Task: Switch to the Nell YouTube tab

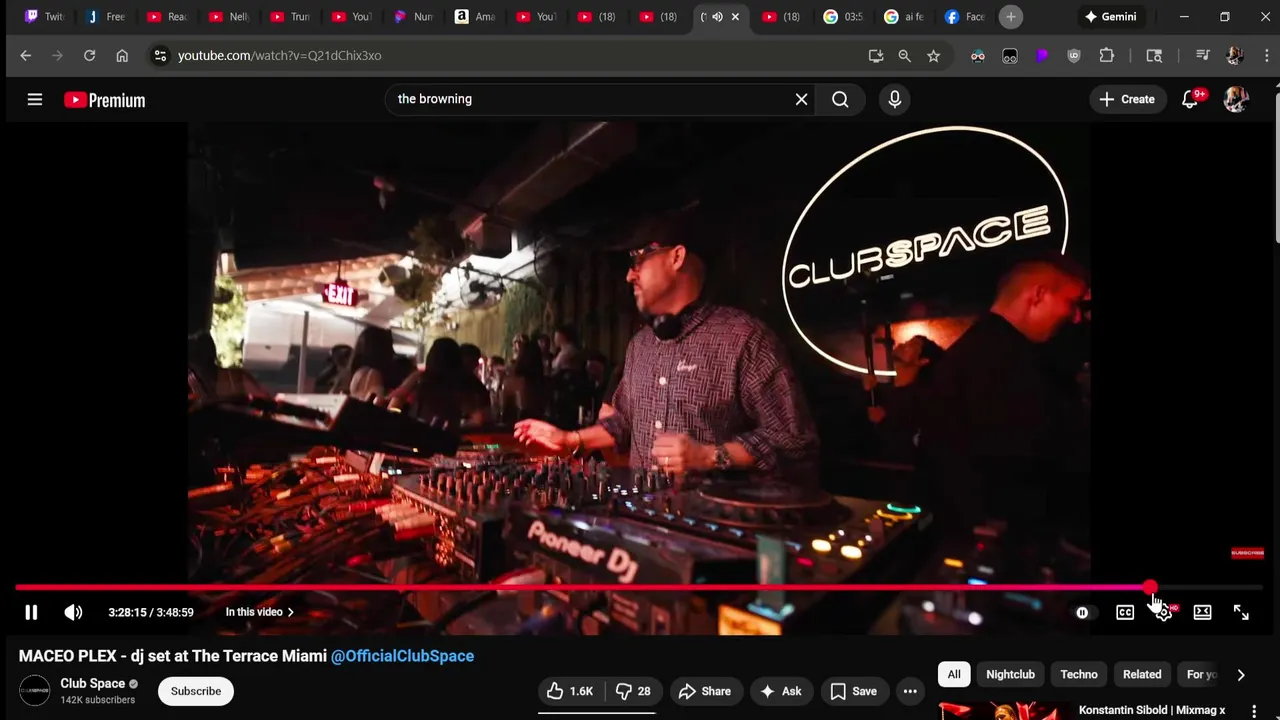Action: click(228, 17)
